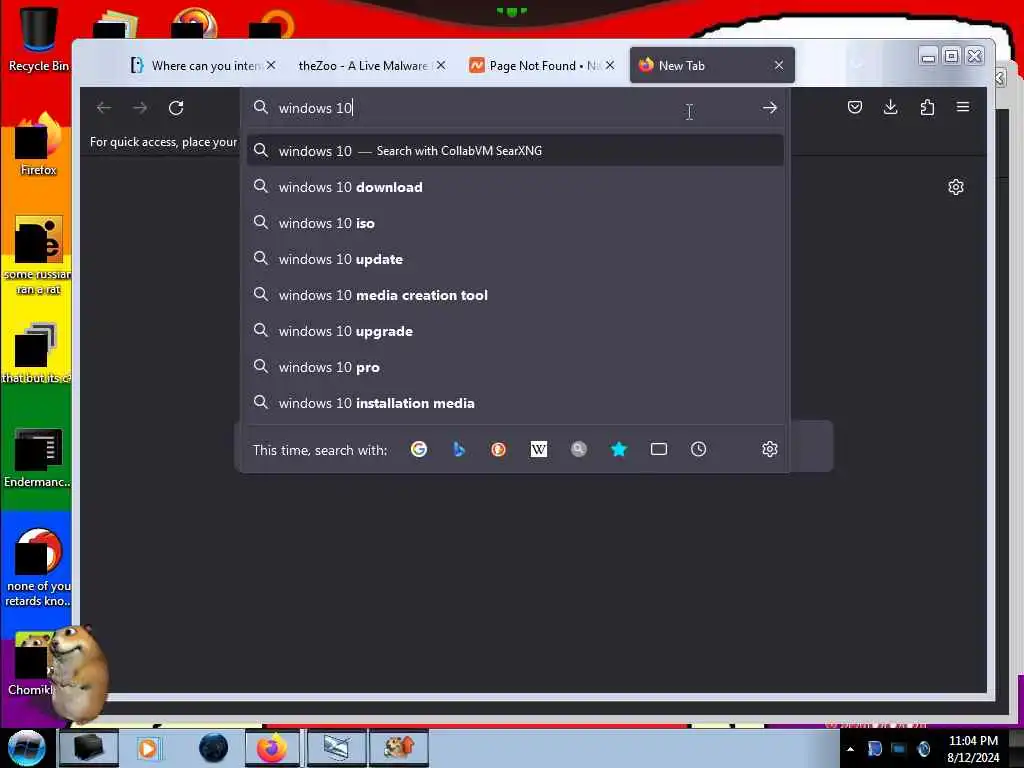The height and width of the screenshot is (768, 1024).
Task: Click the back navigation arrow
Action: [104, 108]
